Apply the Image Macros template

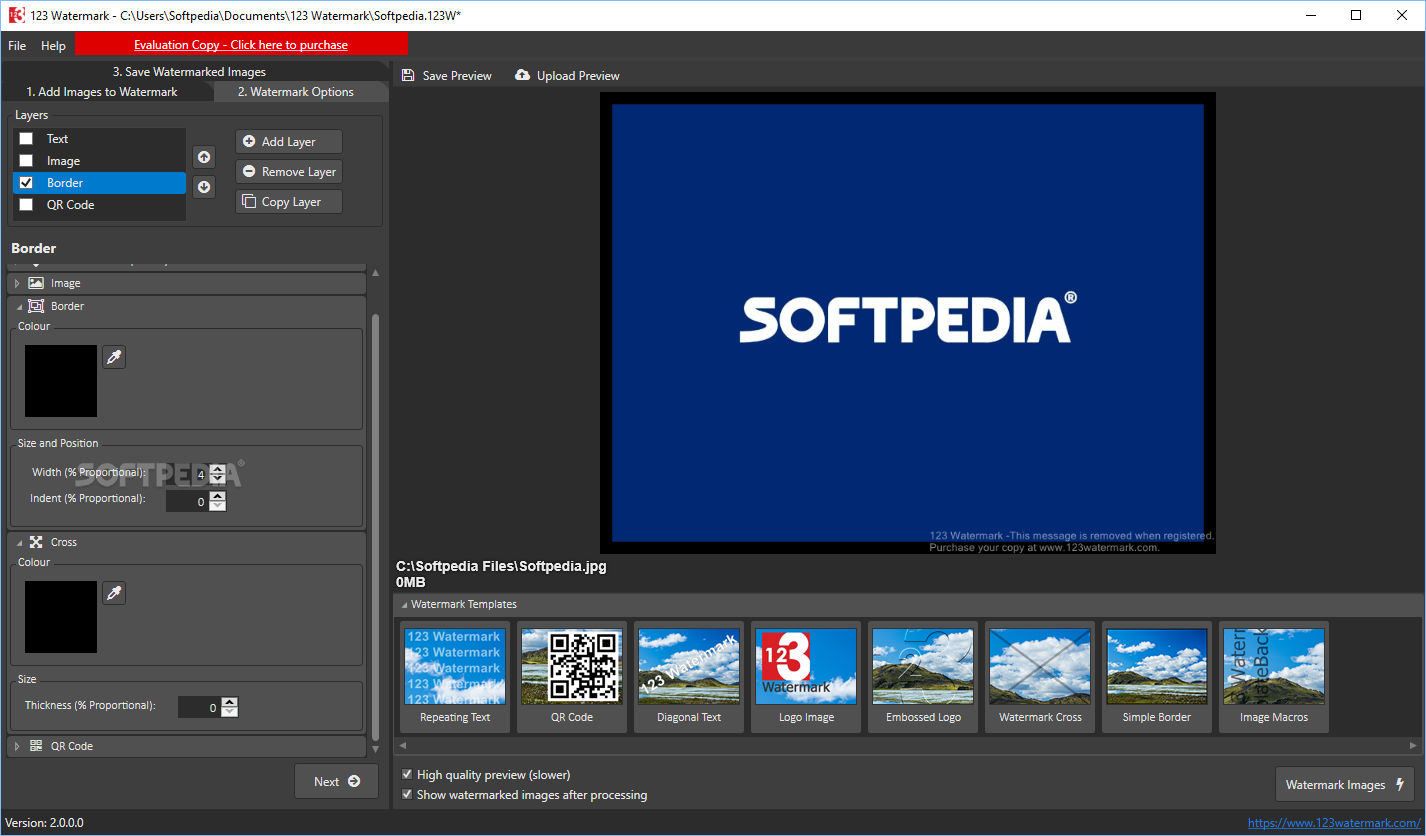[1274, 677]
